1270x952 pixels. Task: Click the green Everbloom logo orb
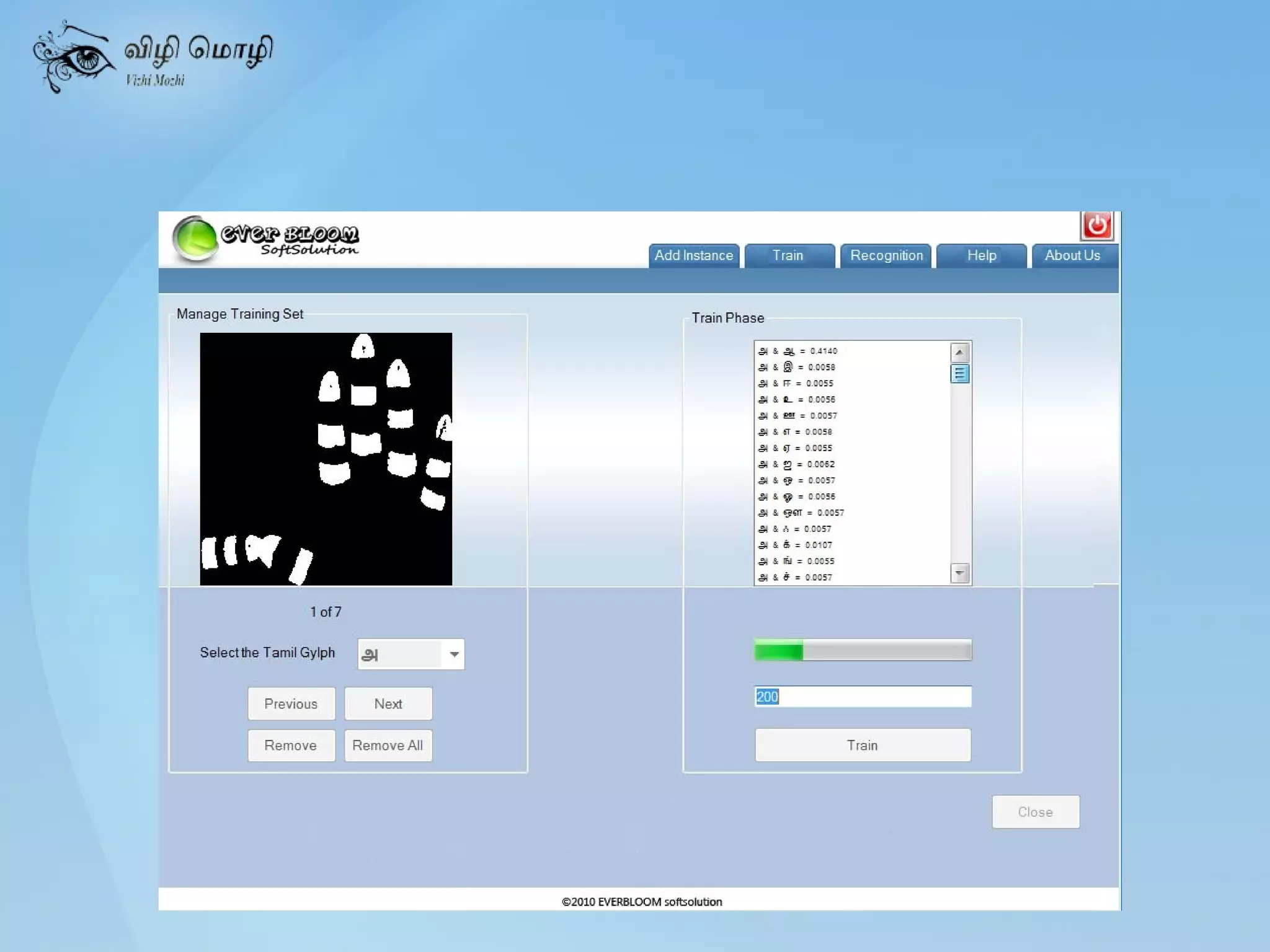tap(195, 239)
